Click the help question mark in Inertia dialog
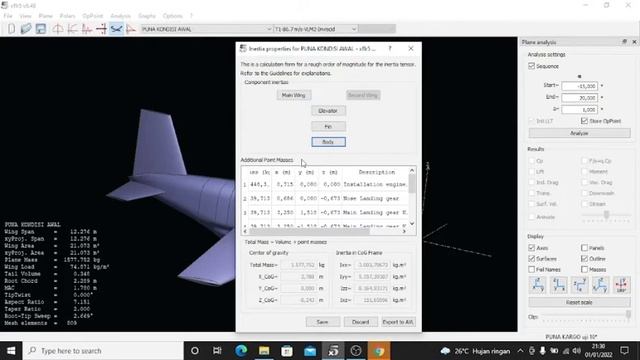640x360 pixels. pyautogui.click(x=390, y=49)
